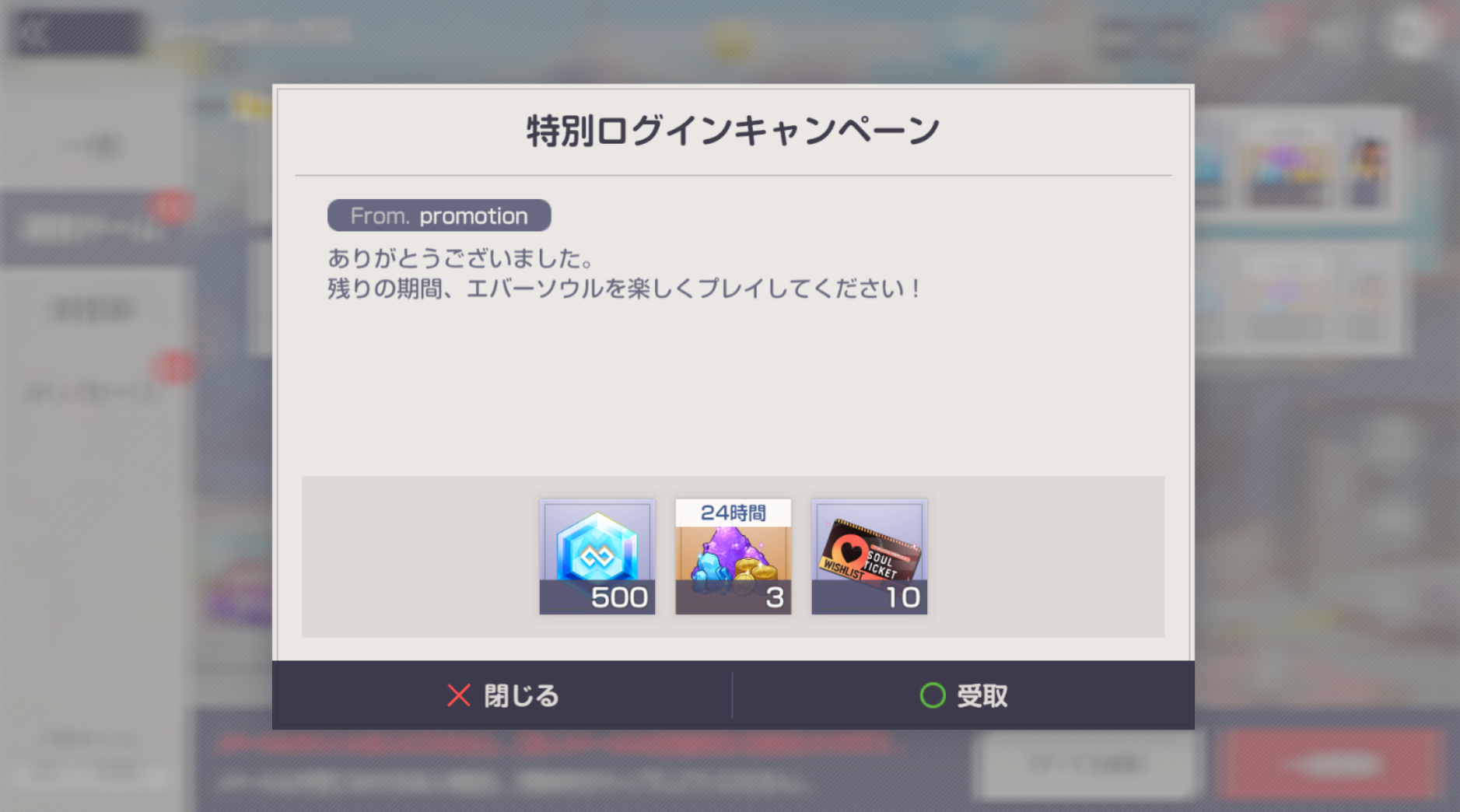Click the 24時間 duration label on reward
This screenshot has height=812, width=1460.
[x=734, y=513]
